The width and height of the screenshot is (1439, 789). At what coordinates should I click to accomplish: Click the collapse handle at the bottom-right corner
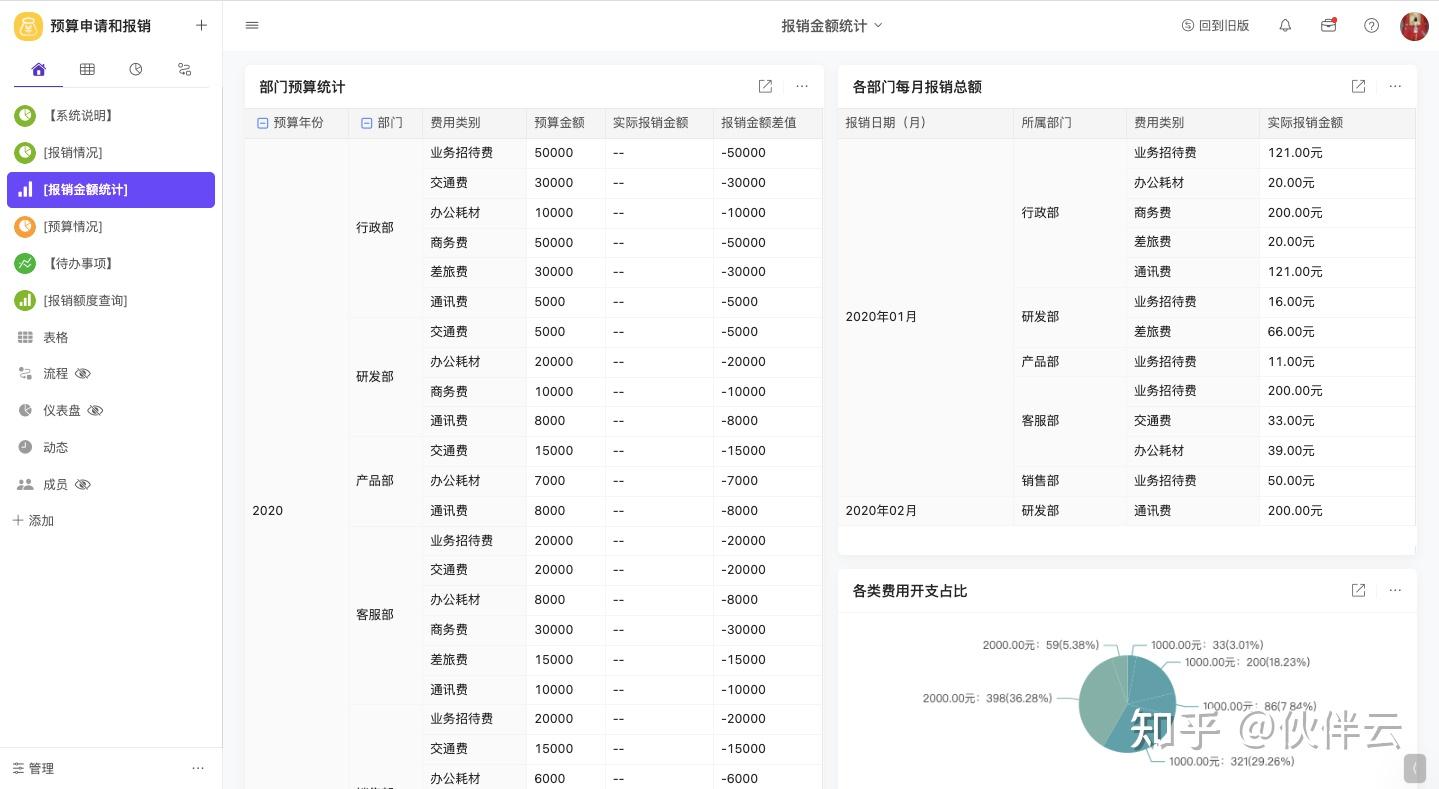(x=1415, y=768)
